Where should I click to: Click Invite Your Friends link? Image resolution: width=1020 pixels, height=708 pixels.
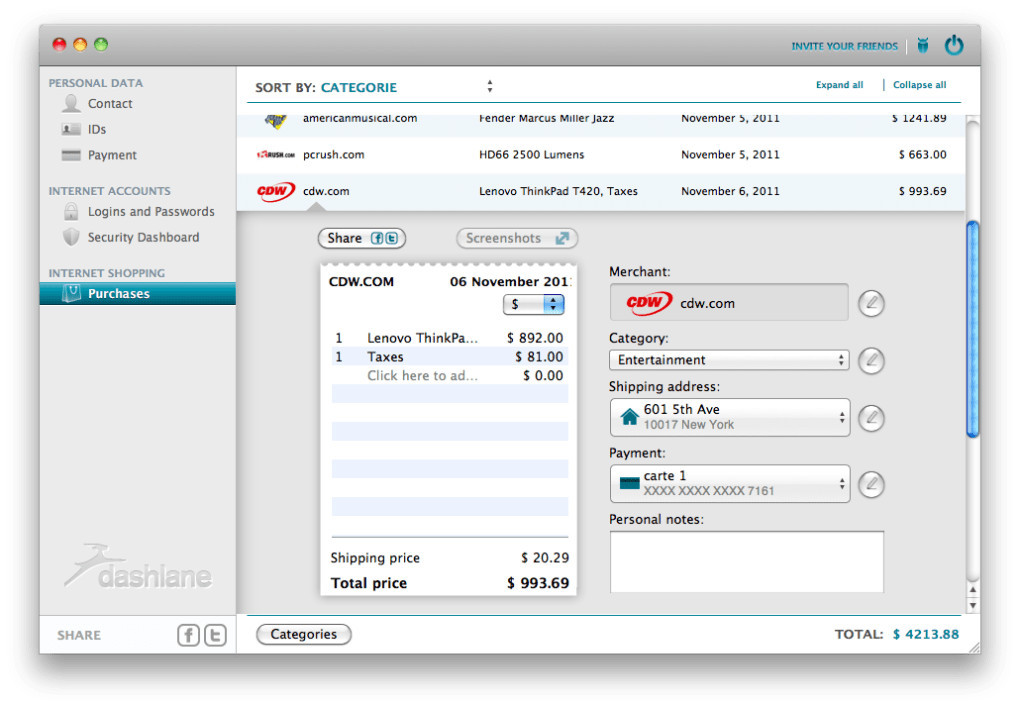pyautogui.click(x=844, y=46)
